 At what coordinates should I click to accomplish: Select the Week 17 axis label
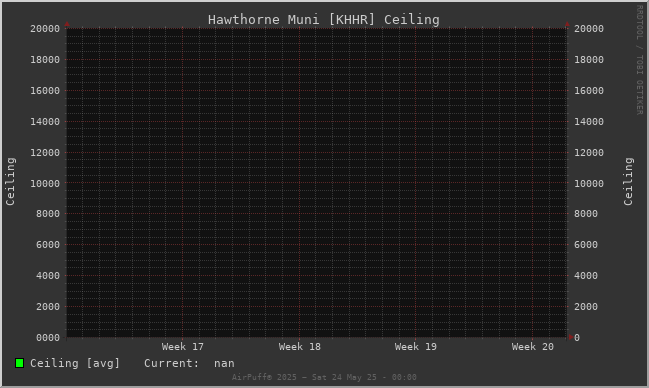point(183,347)
